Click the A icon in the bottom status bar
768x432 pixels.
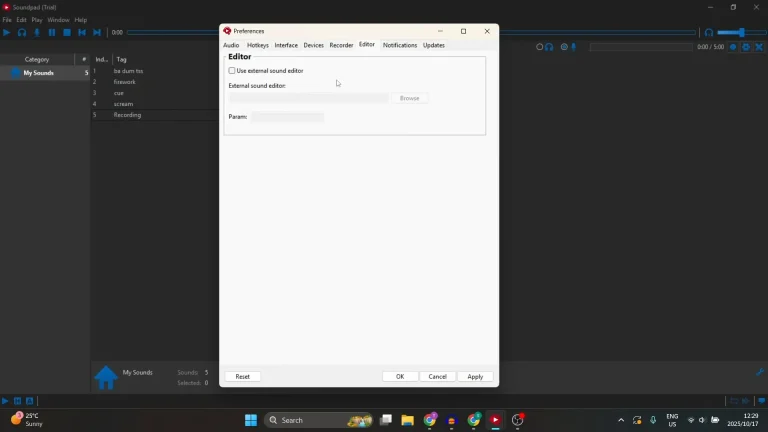30,401
